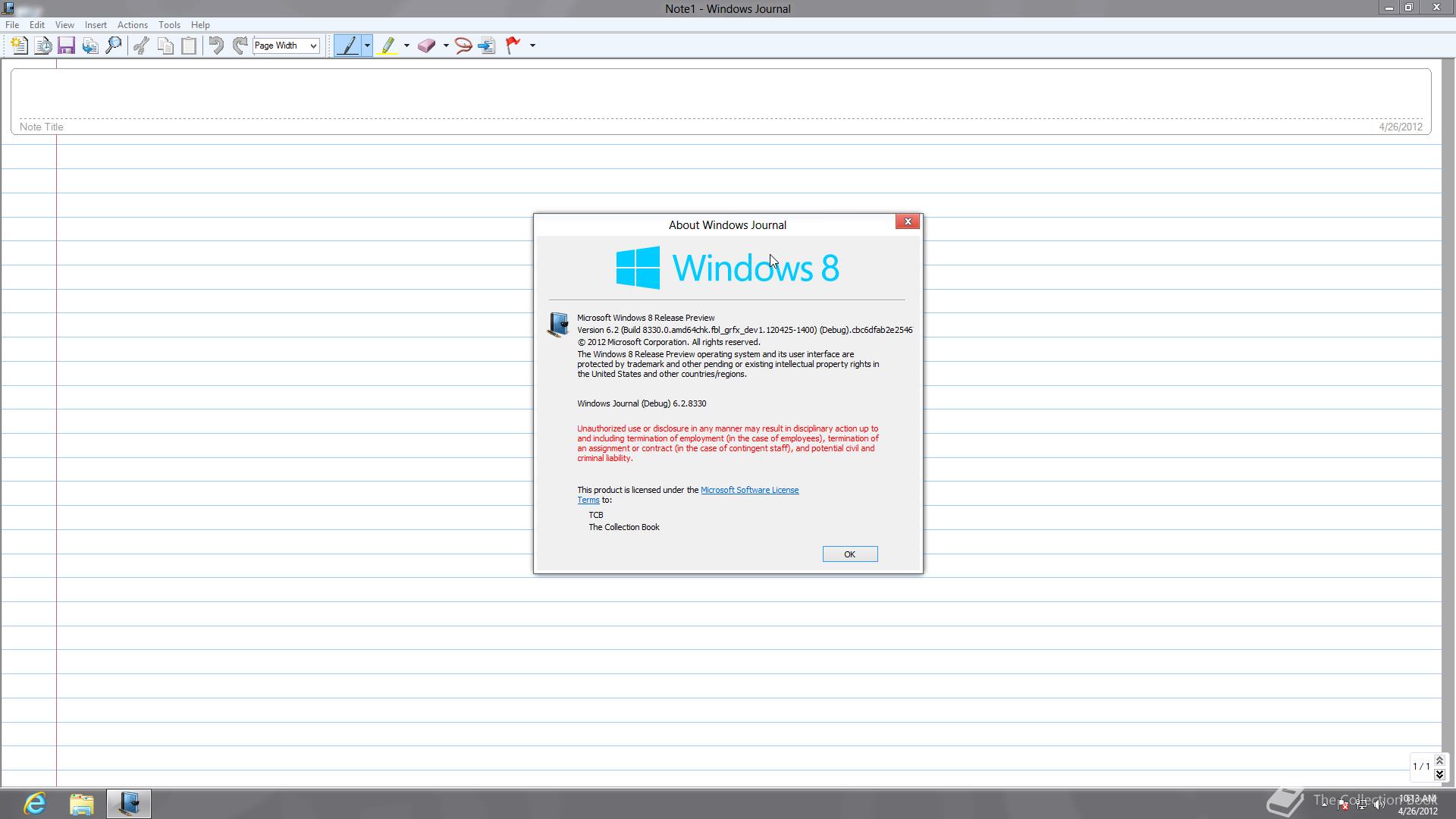This screenshot has height=819, width=1456.
Task: Open the Insert menu
Action: click(96, 25)
